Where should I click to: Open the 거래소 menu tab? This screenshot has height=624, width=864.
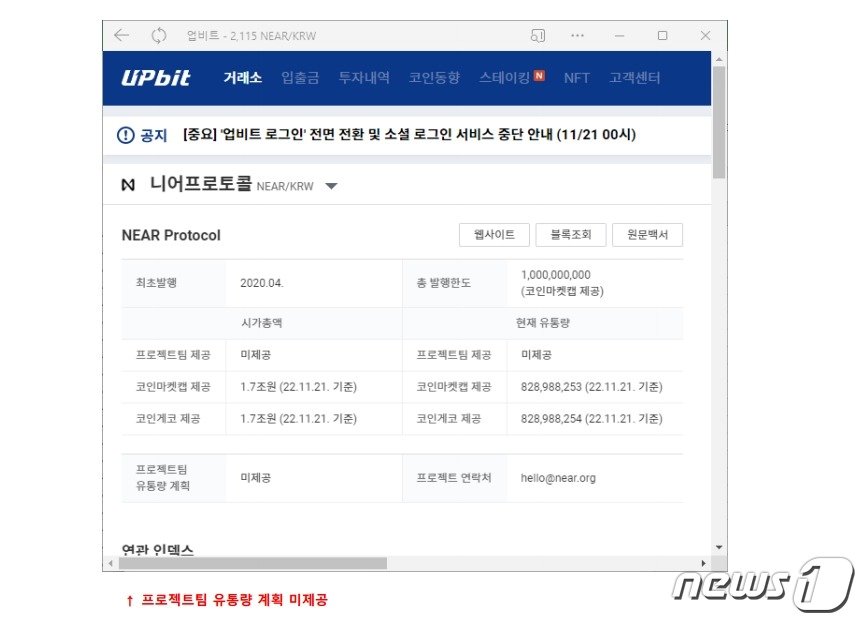point(242,78)
